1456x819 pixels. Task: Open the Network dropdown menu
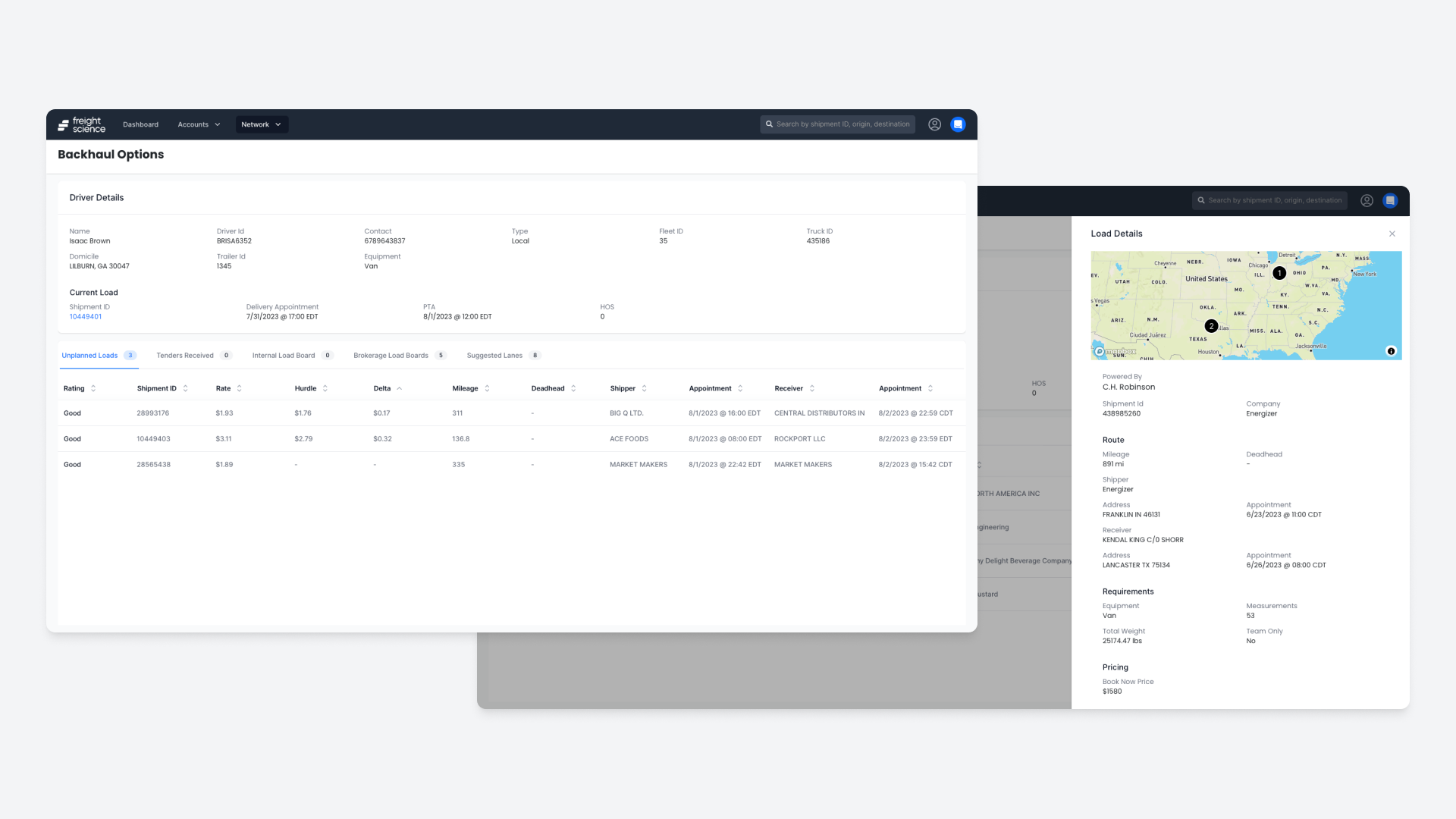[x=261, y=124]
